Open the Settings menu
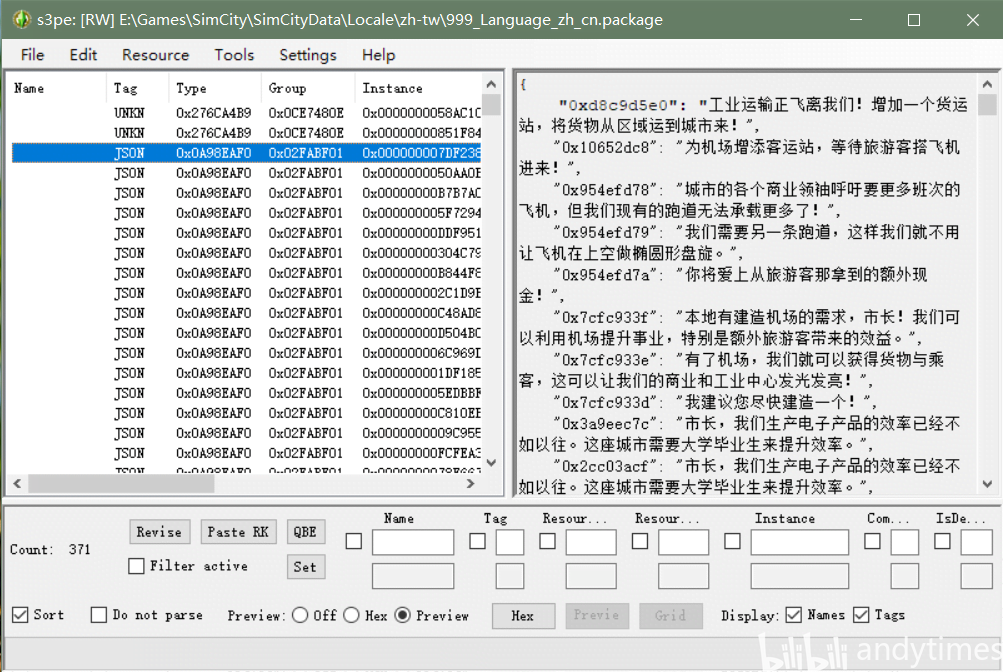Image resolution: width=1003 pixels, height=672 pixels. [308, 55]
